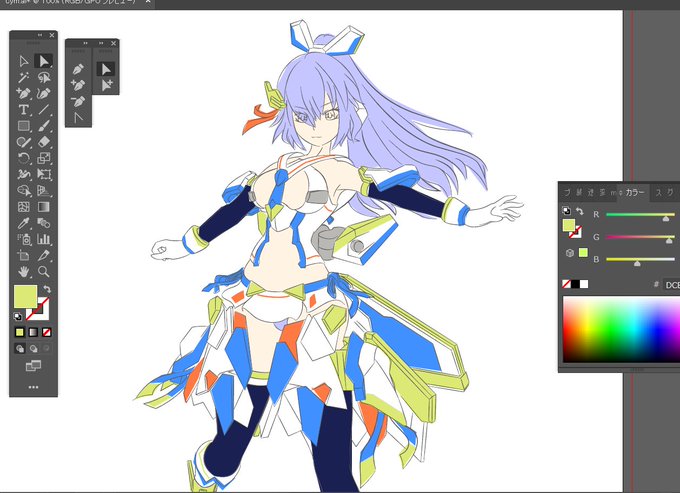Screen dimensions: 680x493
Task: Click Fill swatch in Color panel
Action: click(x=569, y=225)
